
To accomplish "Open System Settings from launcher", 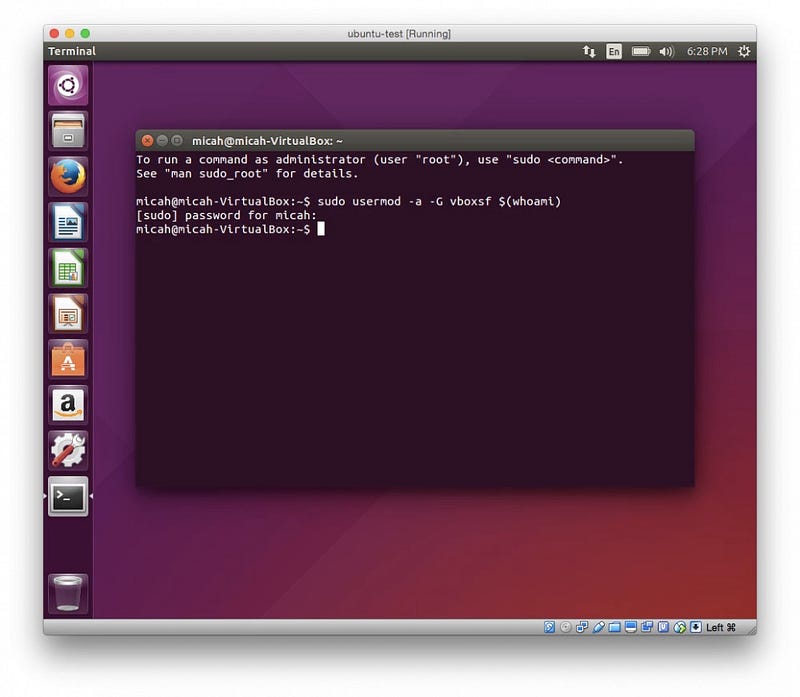I will click(68, 451).
